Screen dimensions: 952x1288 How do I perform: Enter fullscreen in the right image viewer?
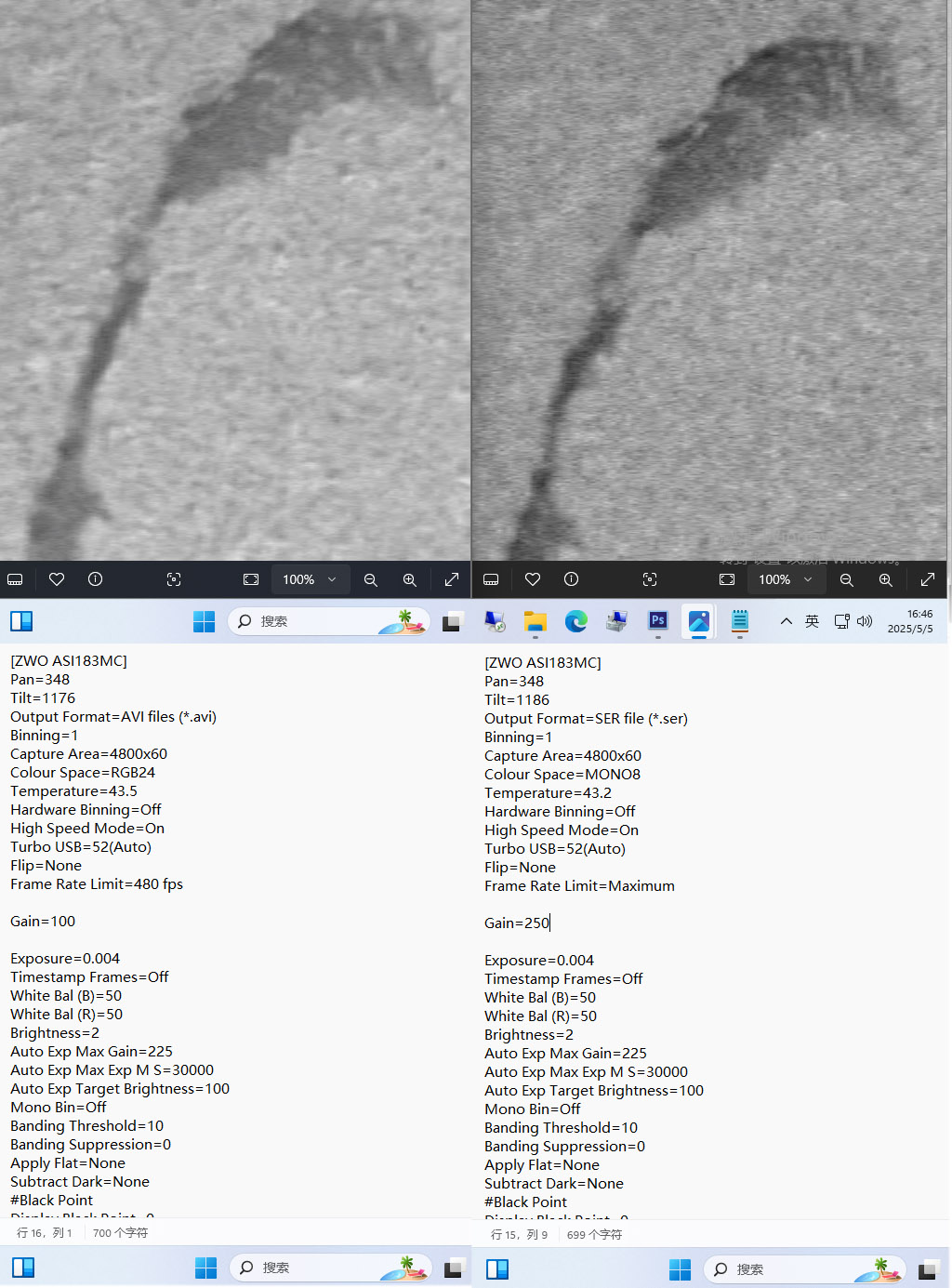click(927, 579)
